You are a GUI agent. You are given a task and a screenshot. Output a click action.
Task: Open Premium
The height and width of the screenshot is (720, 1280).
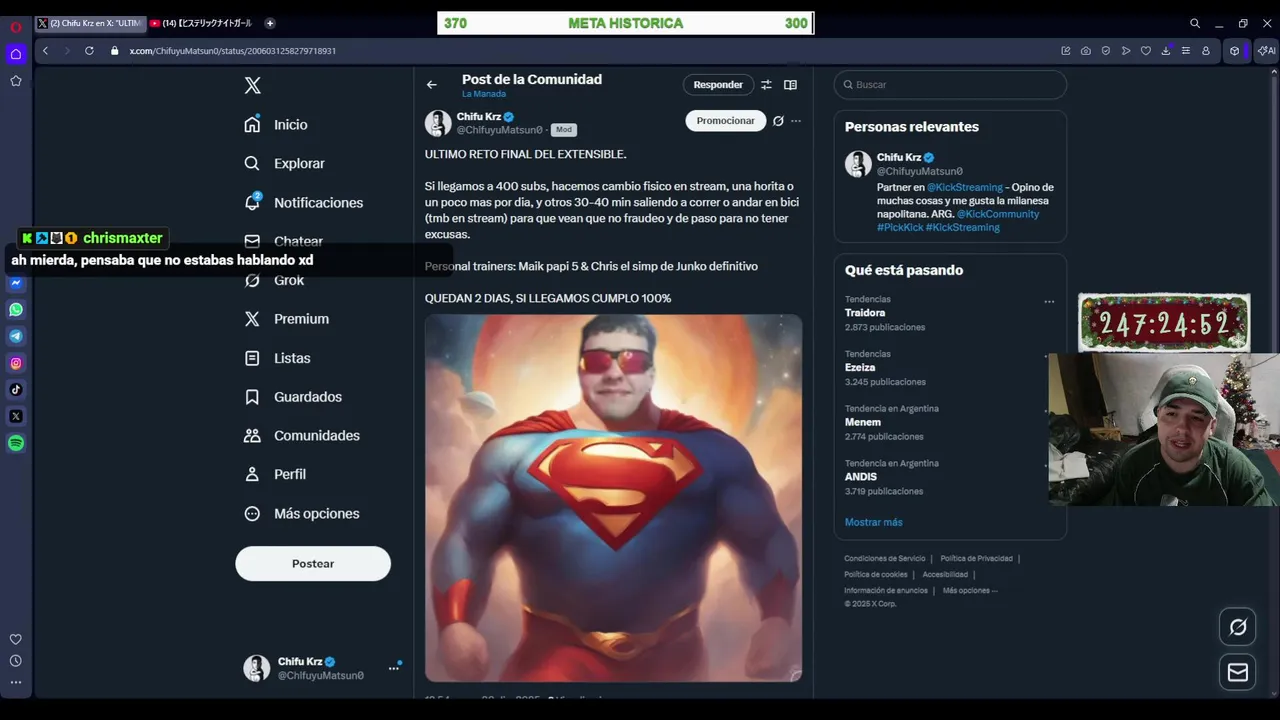click(286, 319)
